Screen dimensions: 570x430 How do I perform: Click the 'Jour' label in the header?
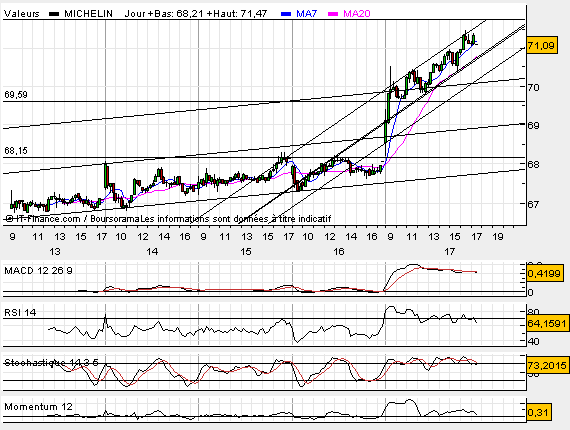[x=135, y=14]
